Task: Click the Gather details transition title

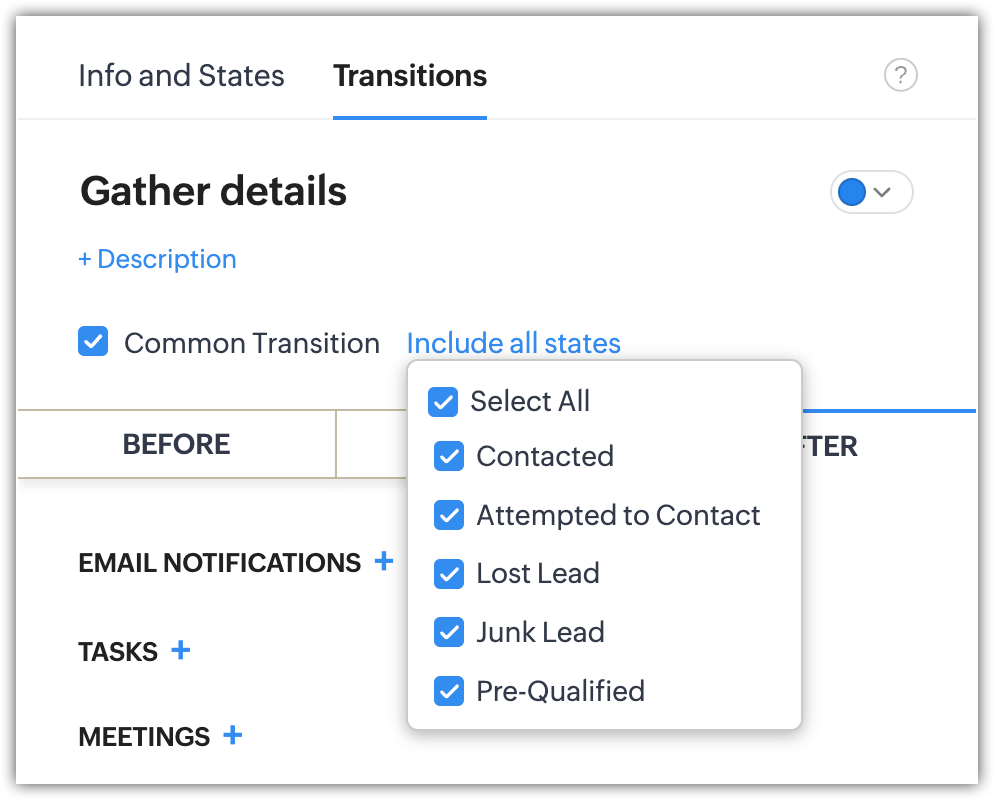Action: click(x=213, y=190)
